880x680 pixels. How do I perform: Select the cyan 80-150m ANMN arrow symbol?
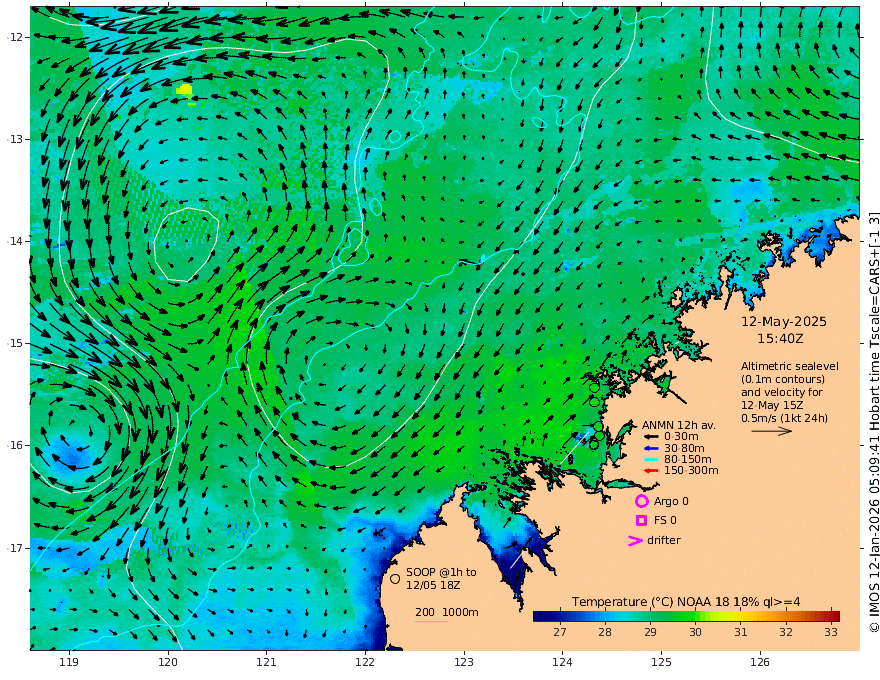click(650, 460)
